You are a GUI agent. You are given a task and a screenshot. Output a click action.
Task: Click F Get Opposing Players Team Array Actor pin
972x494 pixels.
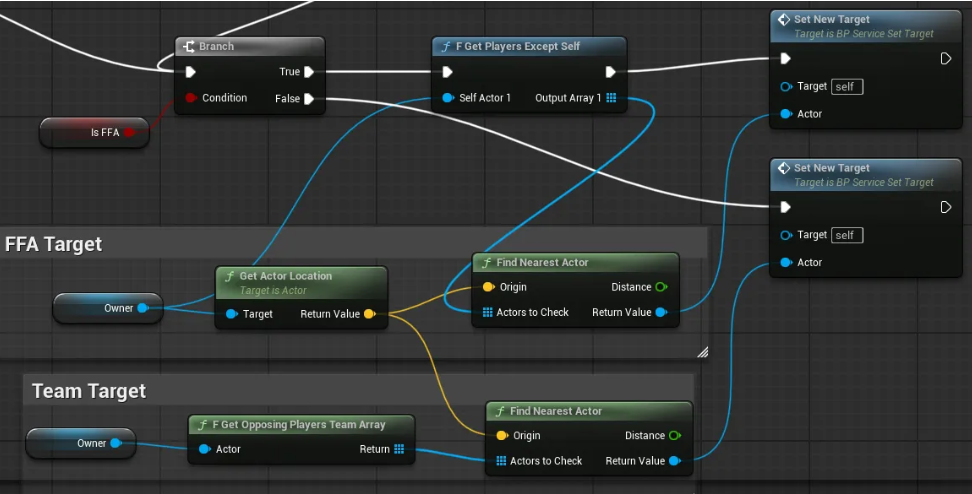[x=205, y=449]
